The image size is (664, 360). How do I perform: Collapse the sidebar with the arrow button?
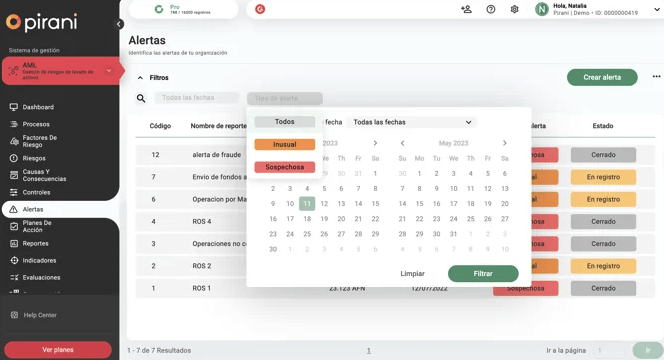pyautogui.click(x=119, y=24)
